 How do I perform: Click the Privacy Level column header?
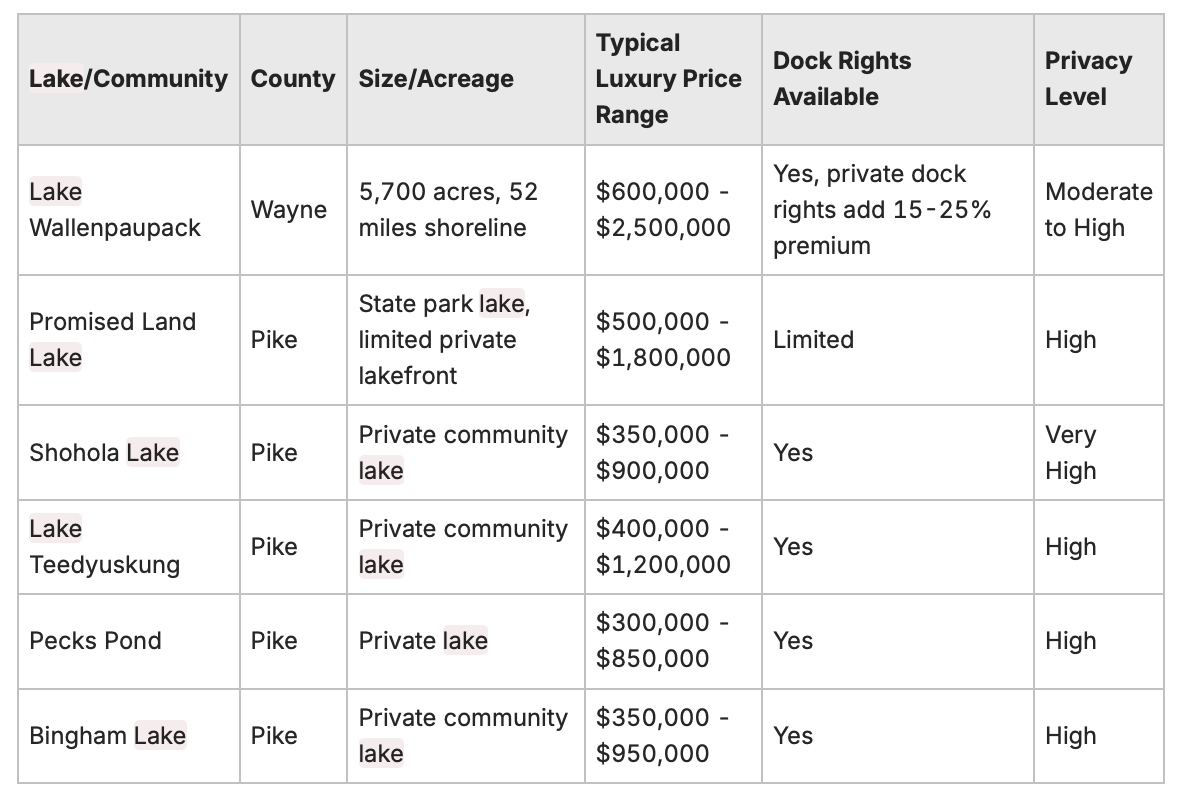click(x=1088, y=79)
